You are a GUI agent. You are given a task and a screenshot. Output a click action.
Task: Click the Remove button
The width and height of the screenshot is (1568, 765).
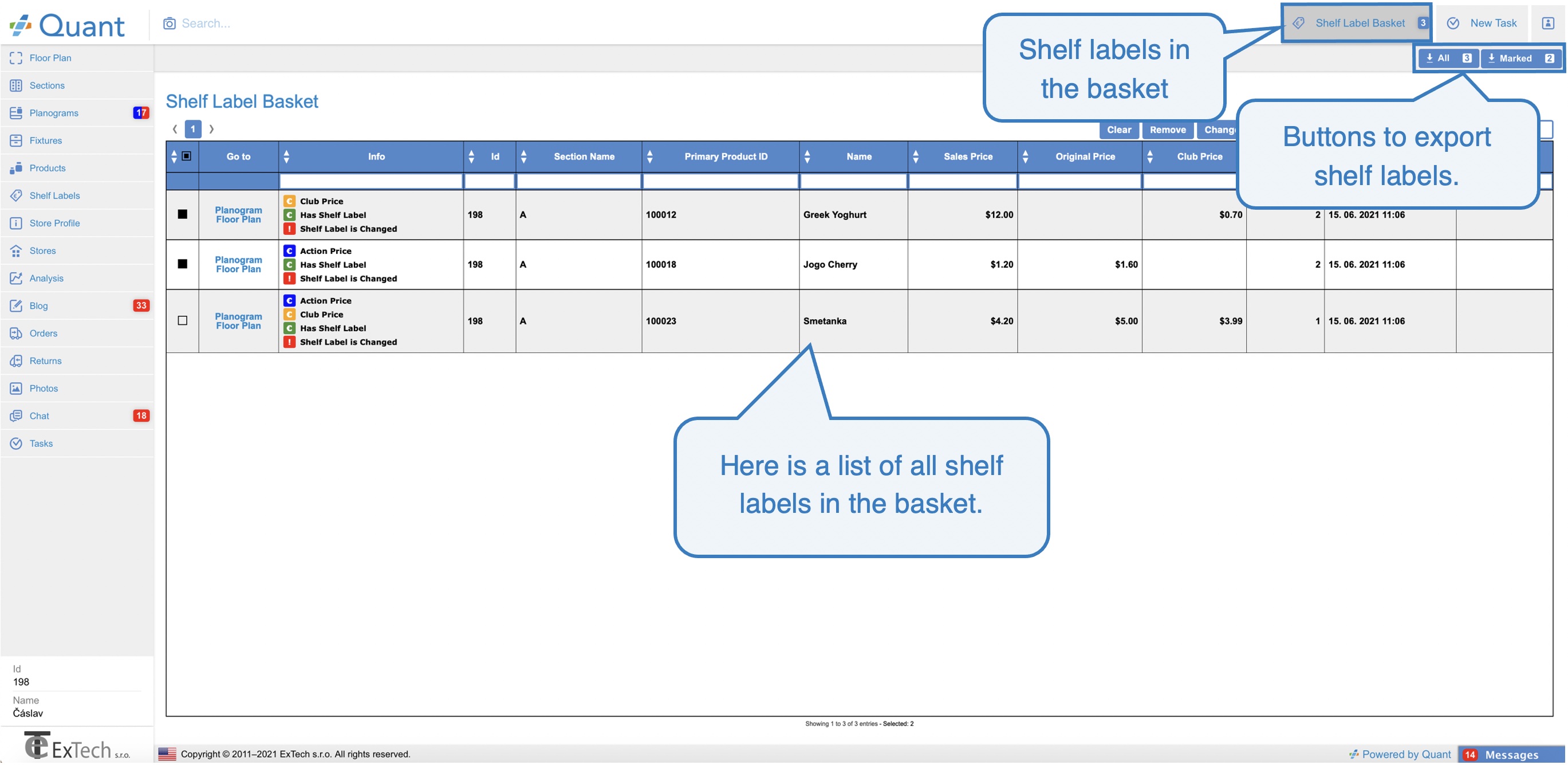pyautogui.click(x=1168, y=130)
